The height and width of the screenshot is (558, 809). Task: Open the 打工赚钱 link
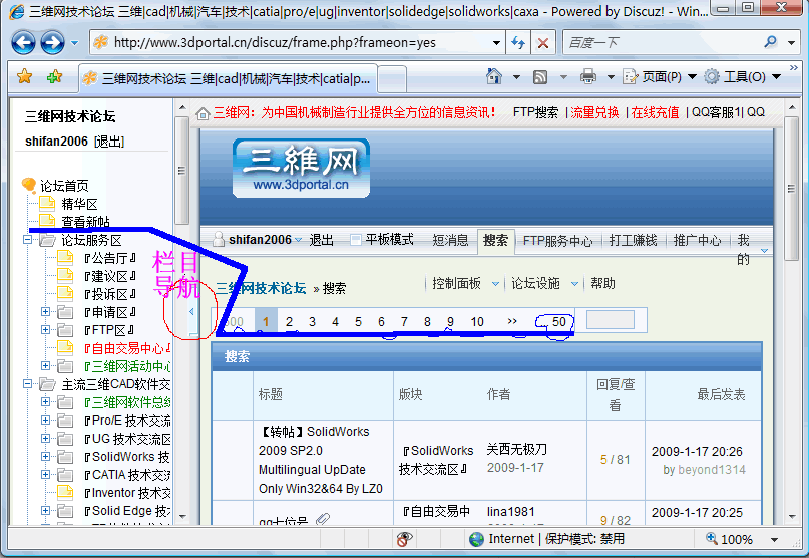[x=633, y=240]
